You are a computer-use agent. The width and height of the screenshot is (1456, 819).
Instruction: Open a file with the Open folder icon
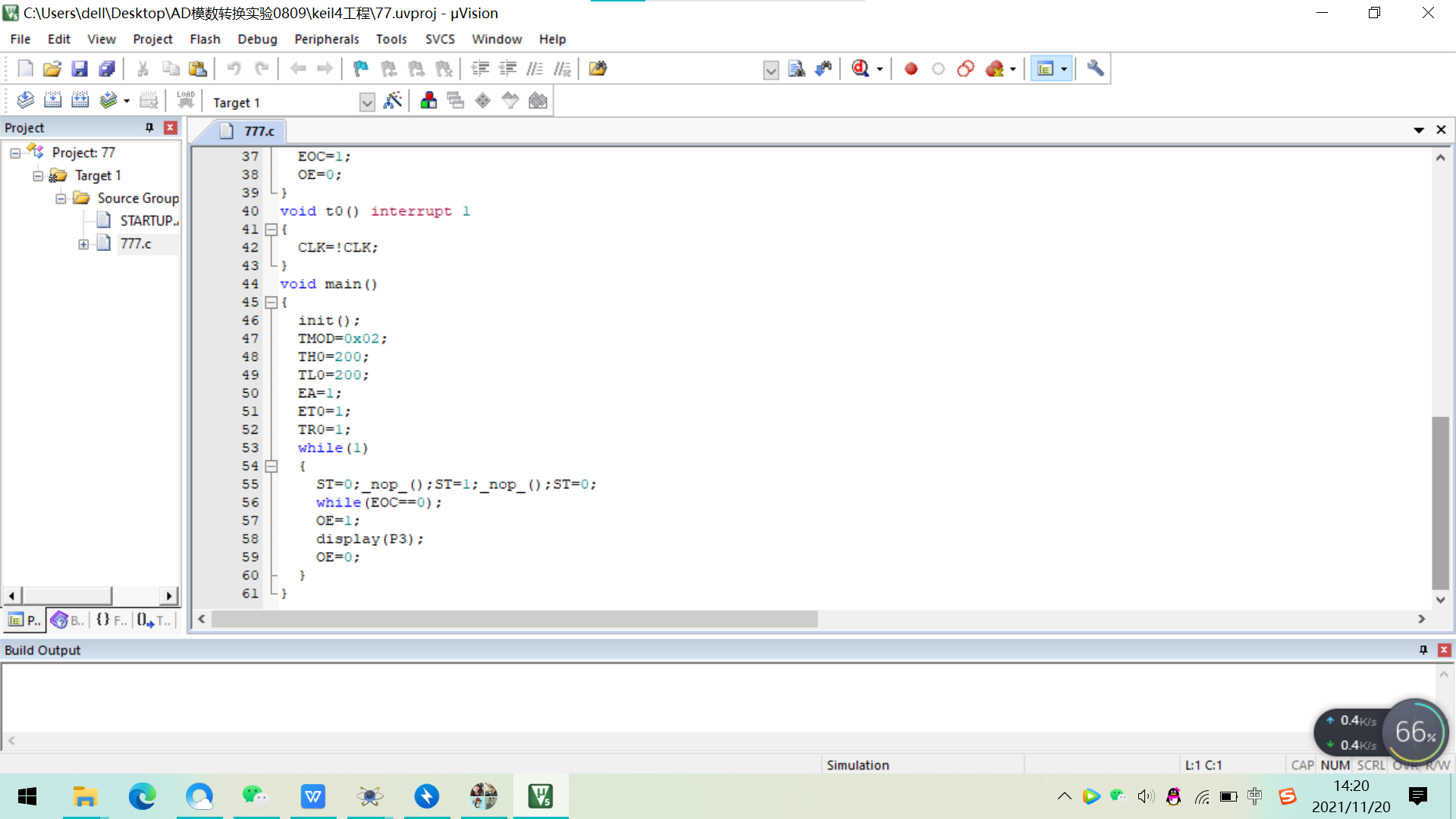coord(52,69)
